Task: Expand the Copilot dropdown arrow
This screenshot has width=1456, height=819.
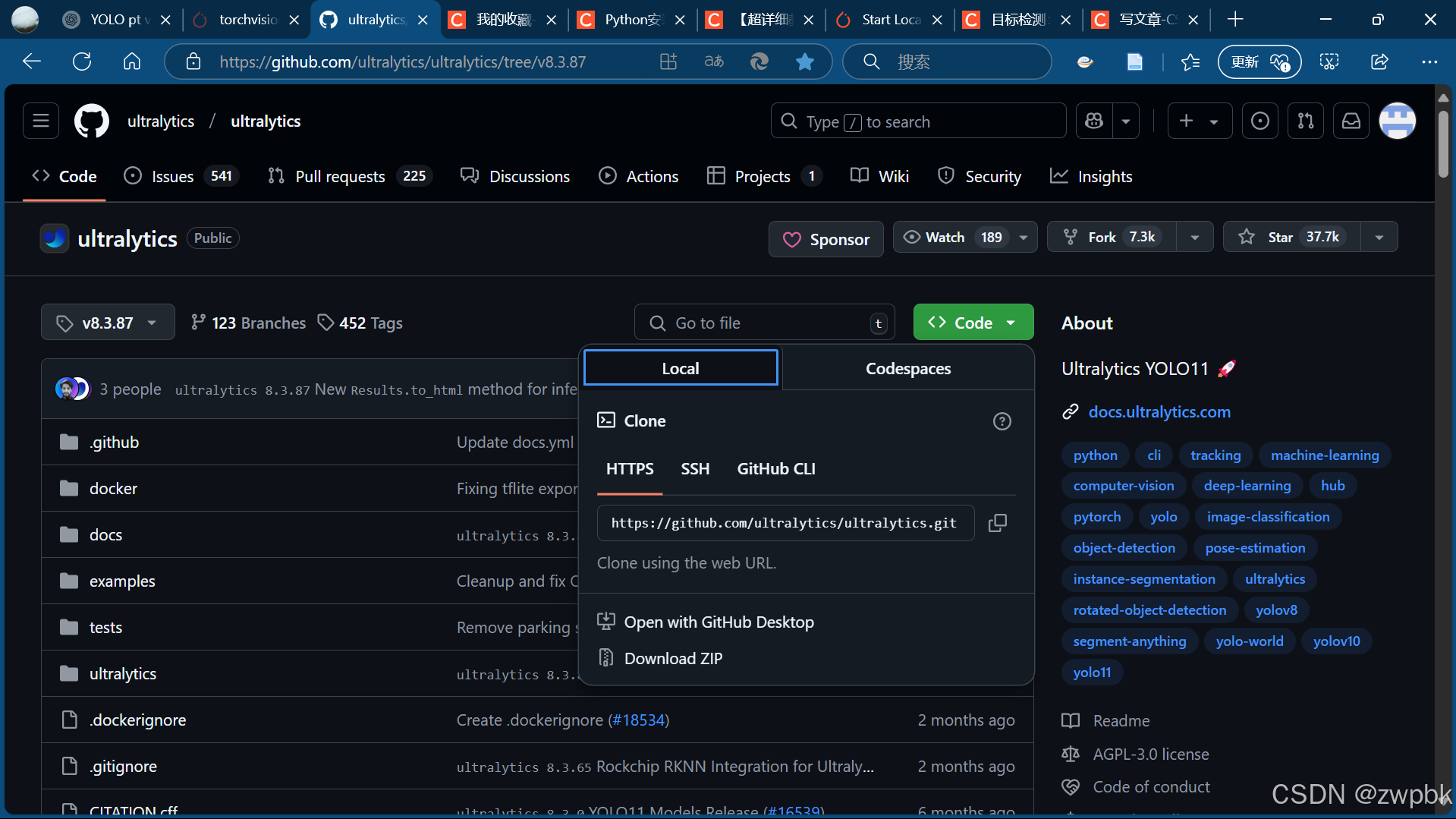Action: pyautogui.click(x=1126, y=121)
